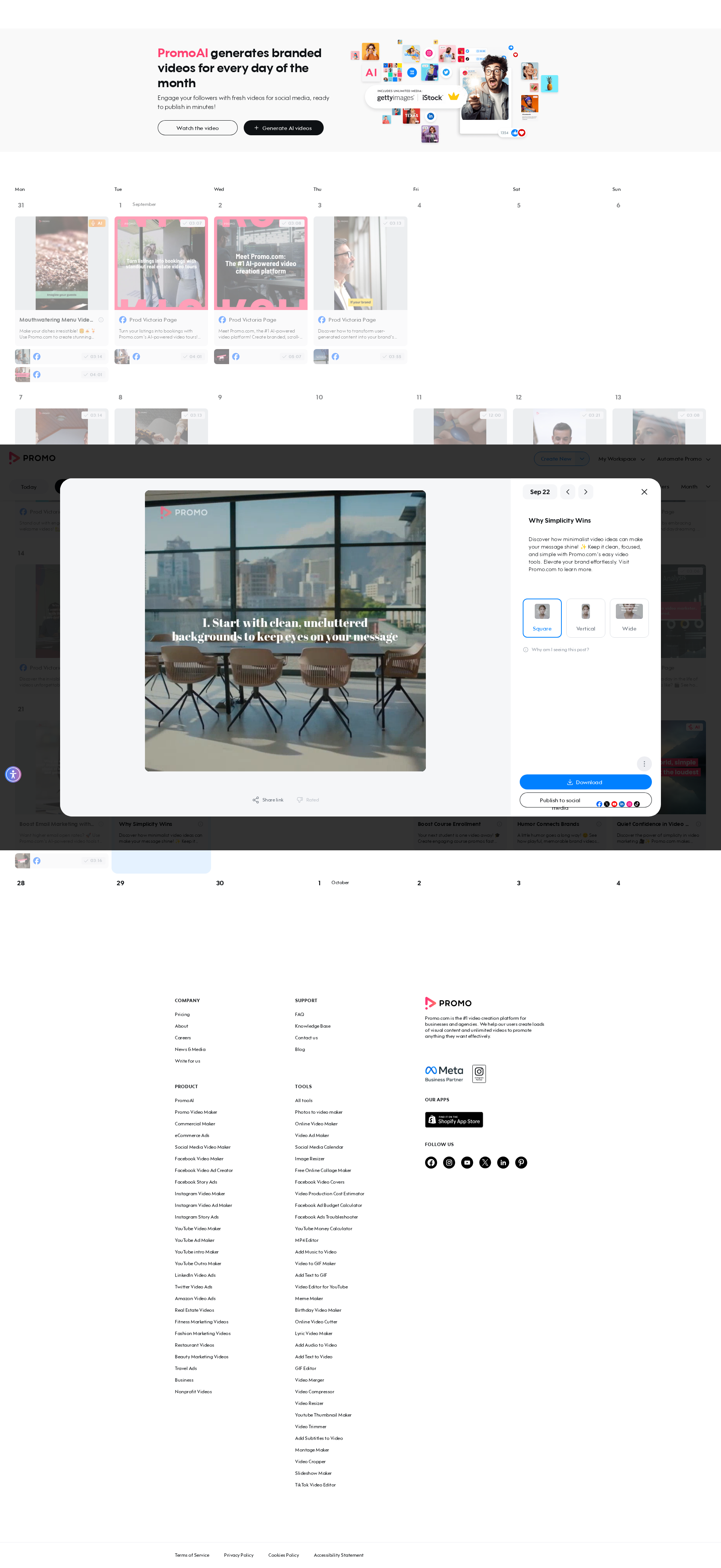Go to previous post with left arrow
Image resolution: width=721 pixels, height=1568 pixels.
568,492
